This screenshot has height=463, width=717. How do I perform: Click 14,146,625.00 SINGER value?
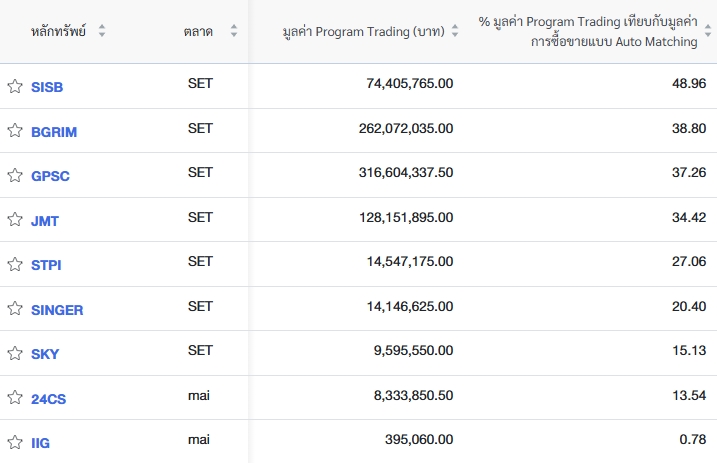pos(410,306)
